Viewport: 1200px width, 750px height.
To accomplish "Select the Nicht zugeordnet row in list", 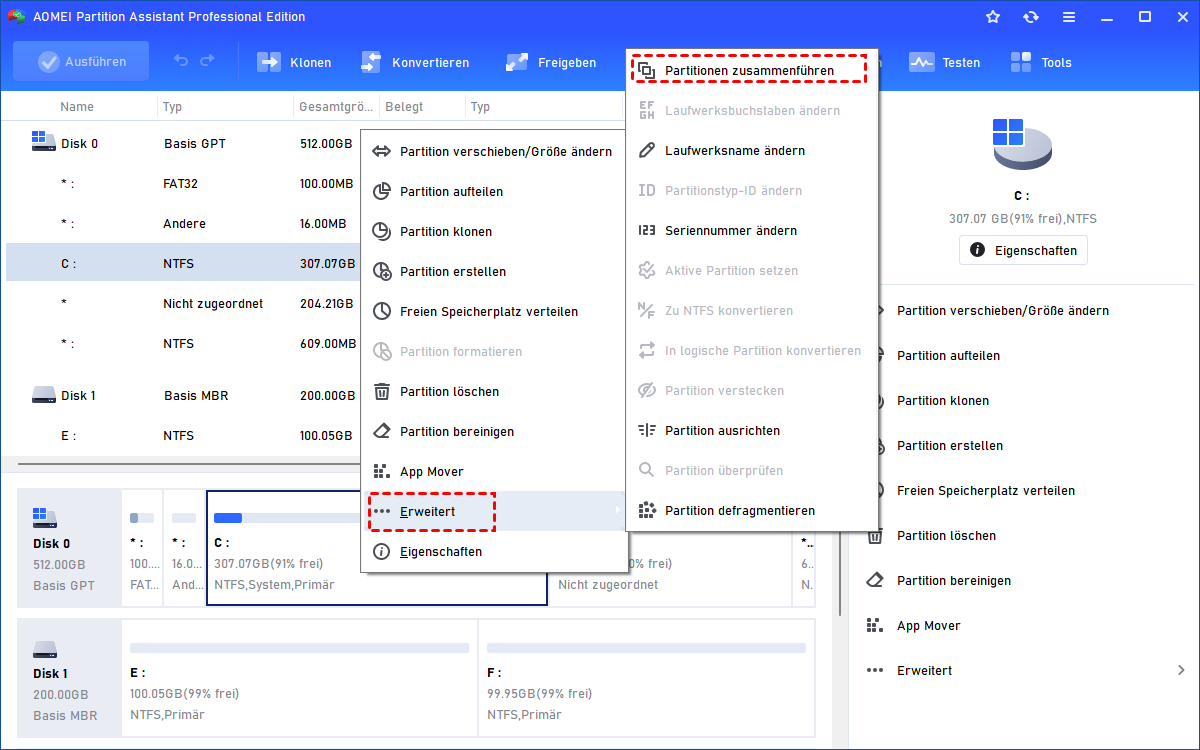I will (x=183, y=303).
